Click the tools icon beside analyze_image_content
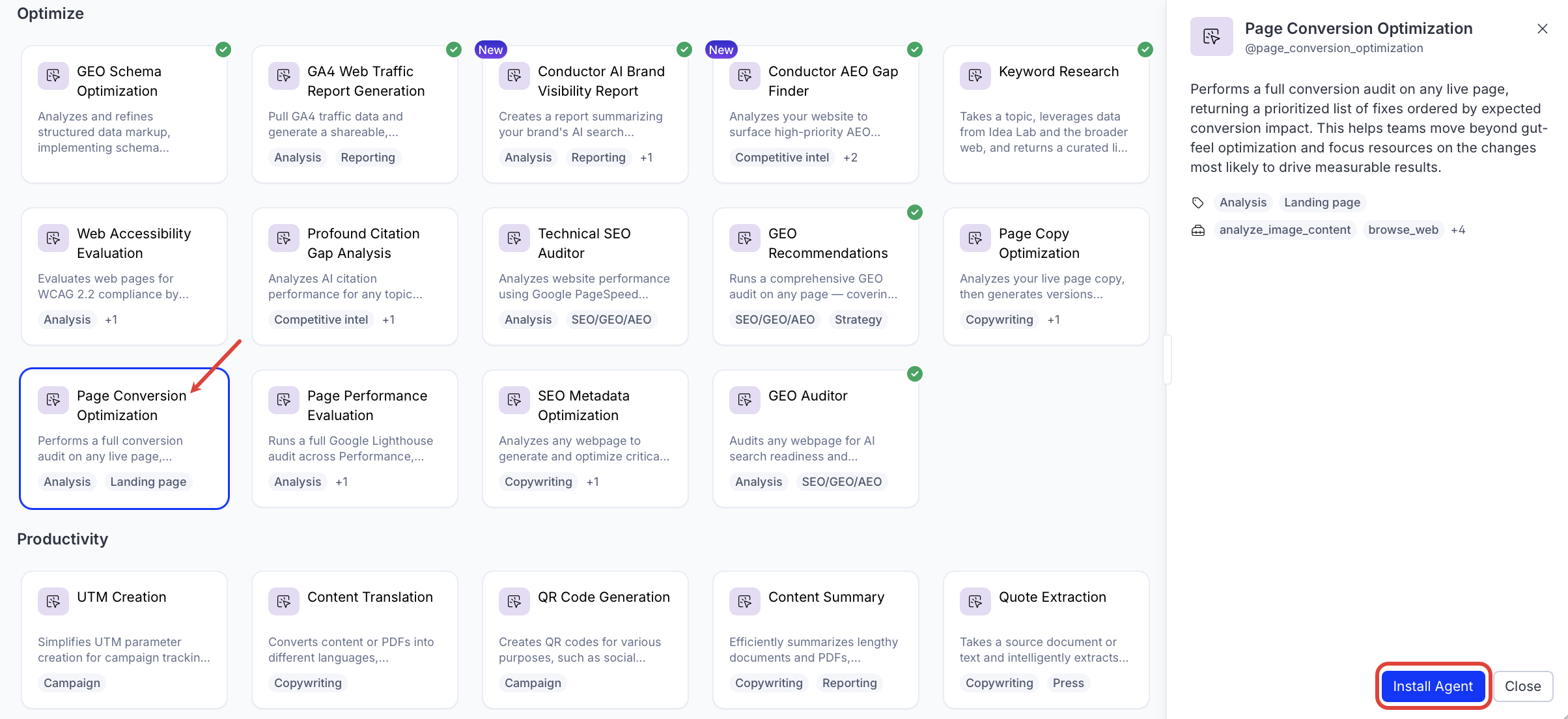Screen dimensions: 1568x719 coord(1198,230)
